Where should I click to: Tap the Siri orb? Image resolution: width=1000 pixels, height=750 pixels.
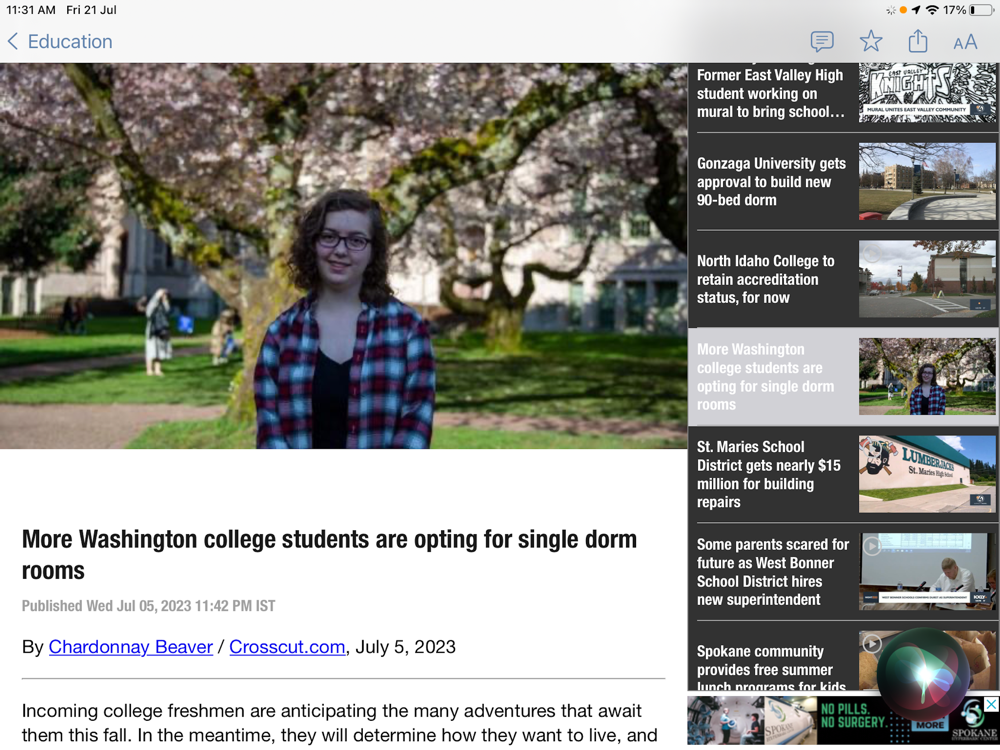click(x=924, y=675)
